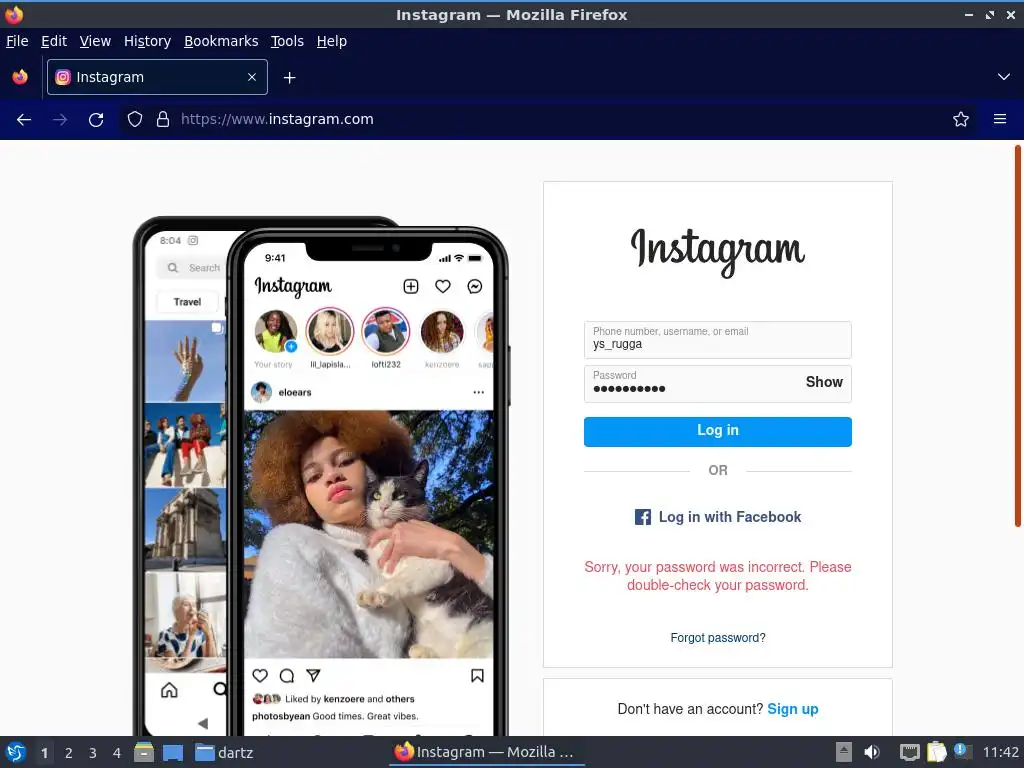Expand the list all tabs chevron
Screen dimensions: 1024x768
[1004, 77]
